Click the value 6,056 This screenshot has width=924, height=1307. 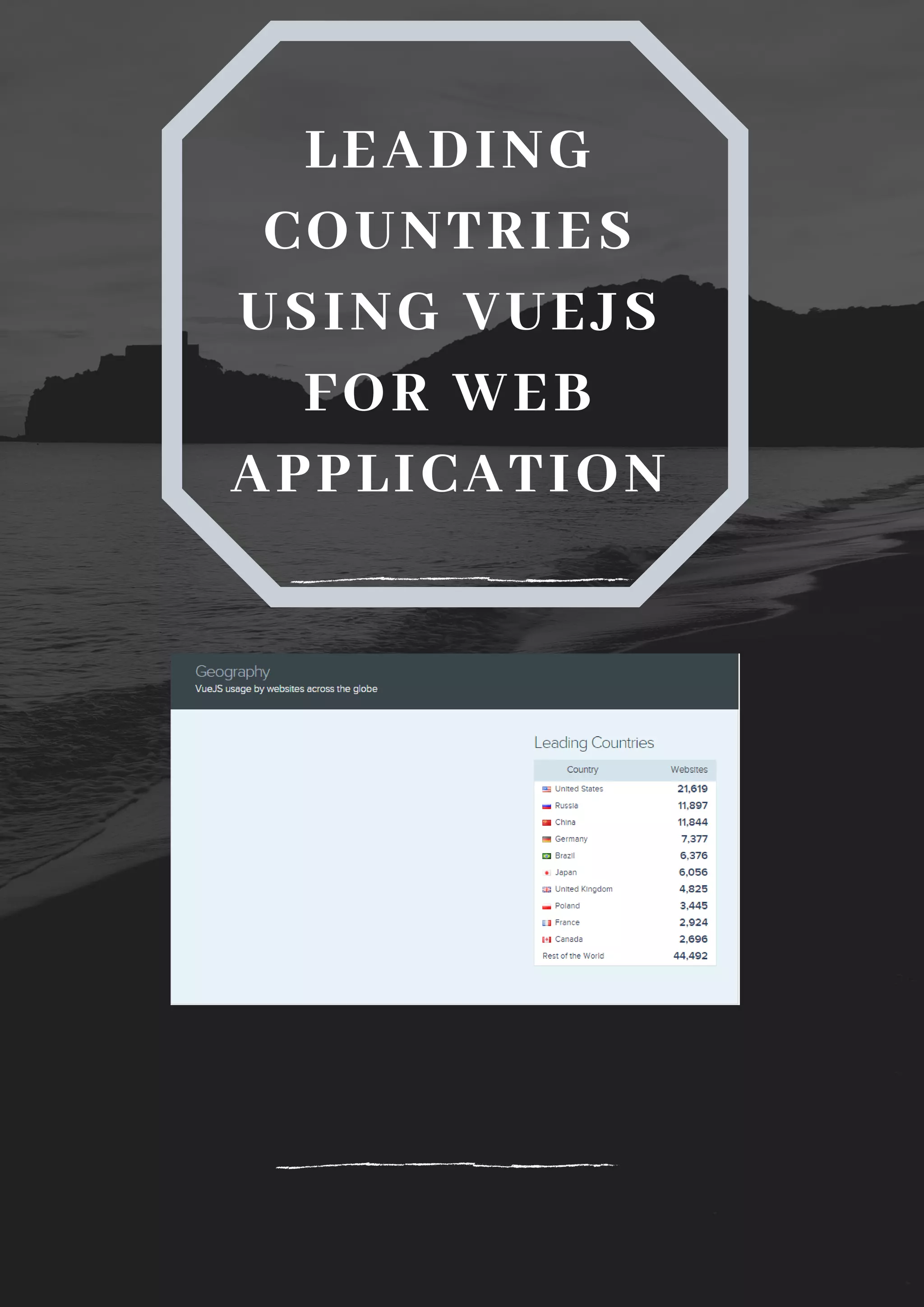693,872
